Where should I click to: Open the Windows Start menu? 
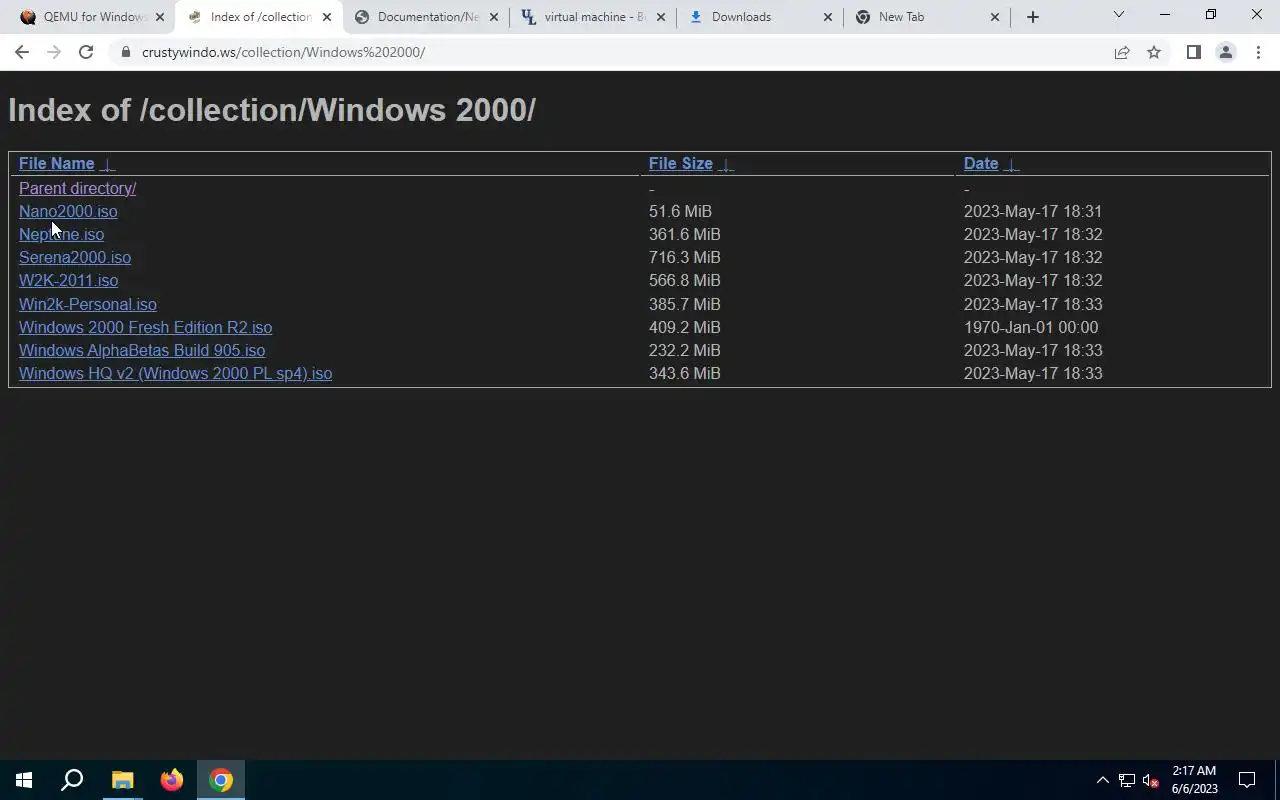click(x=24, y=780)
